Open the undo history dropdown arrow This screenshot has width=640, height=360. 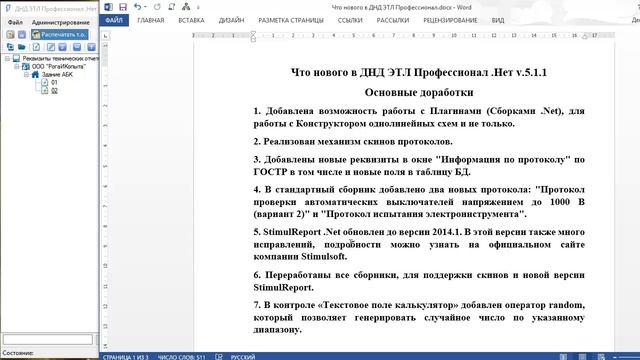[x=146, y=7]
